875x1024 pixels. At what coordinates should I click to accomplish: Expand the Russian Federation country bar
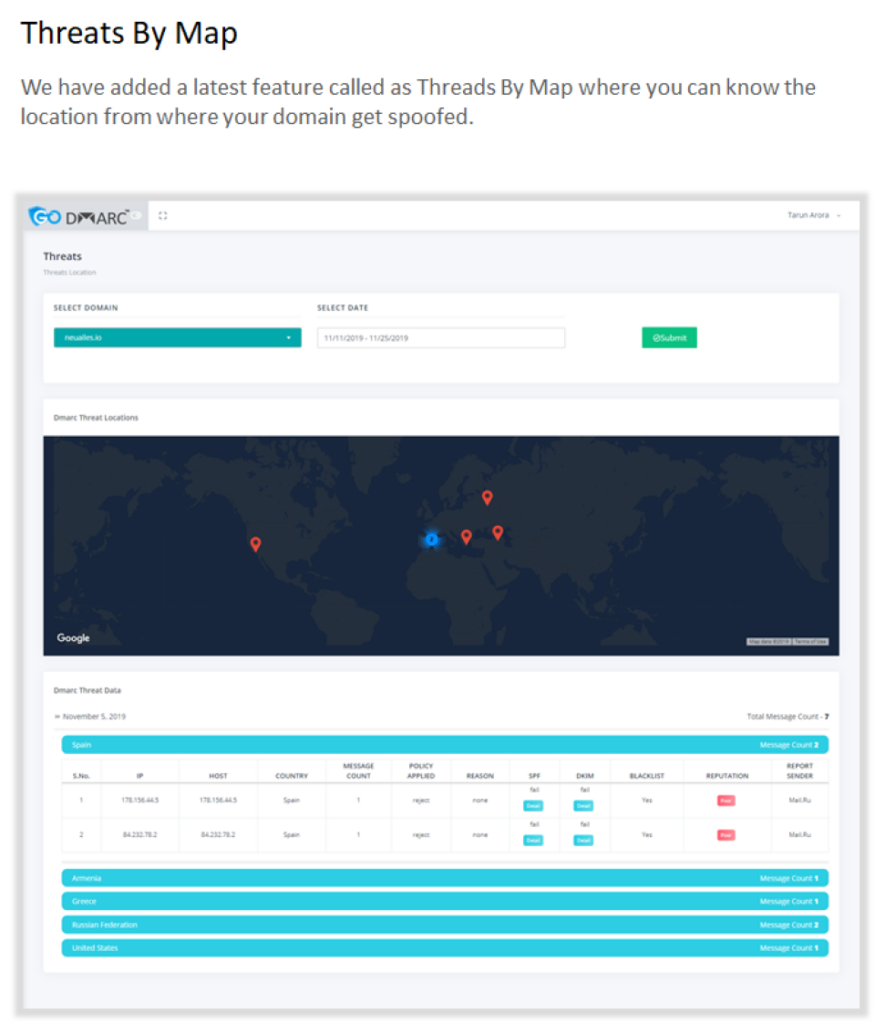pos(445,925)
